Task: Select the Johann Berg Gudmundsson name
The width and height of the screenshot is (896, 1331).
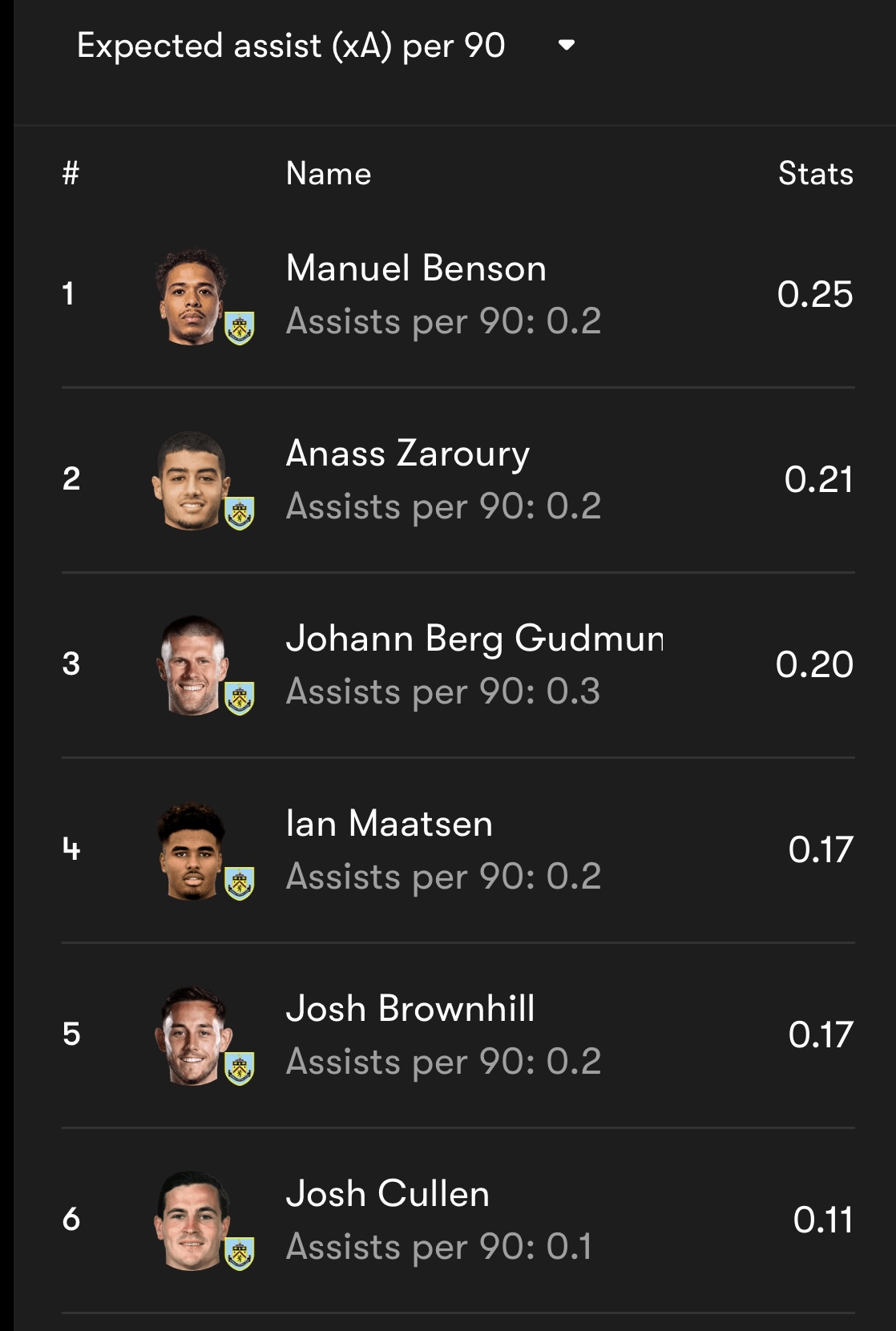Action: [x=474, y=639]
